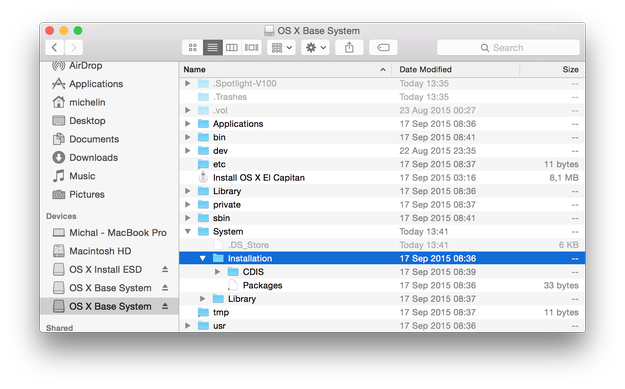This screenshot has height=389, width=625.
Task: Click the Devices sidebar heading
Action: click(61, 216)
